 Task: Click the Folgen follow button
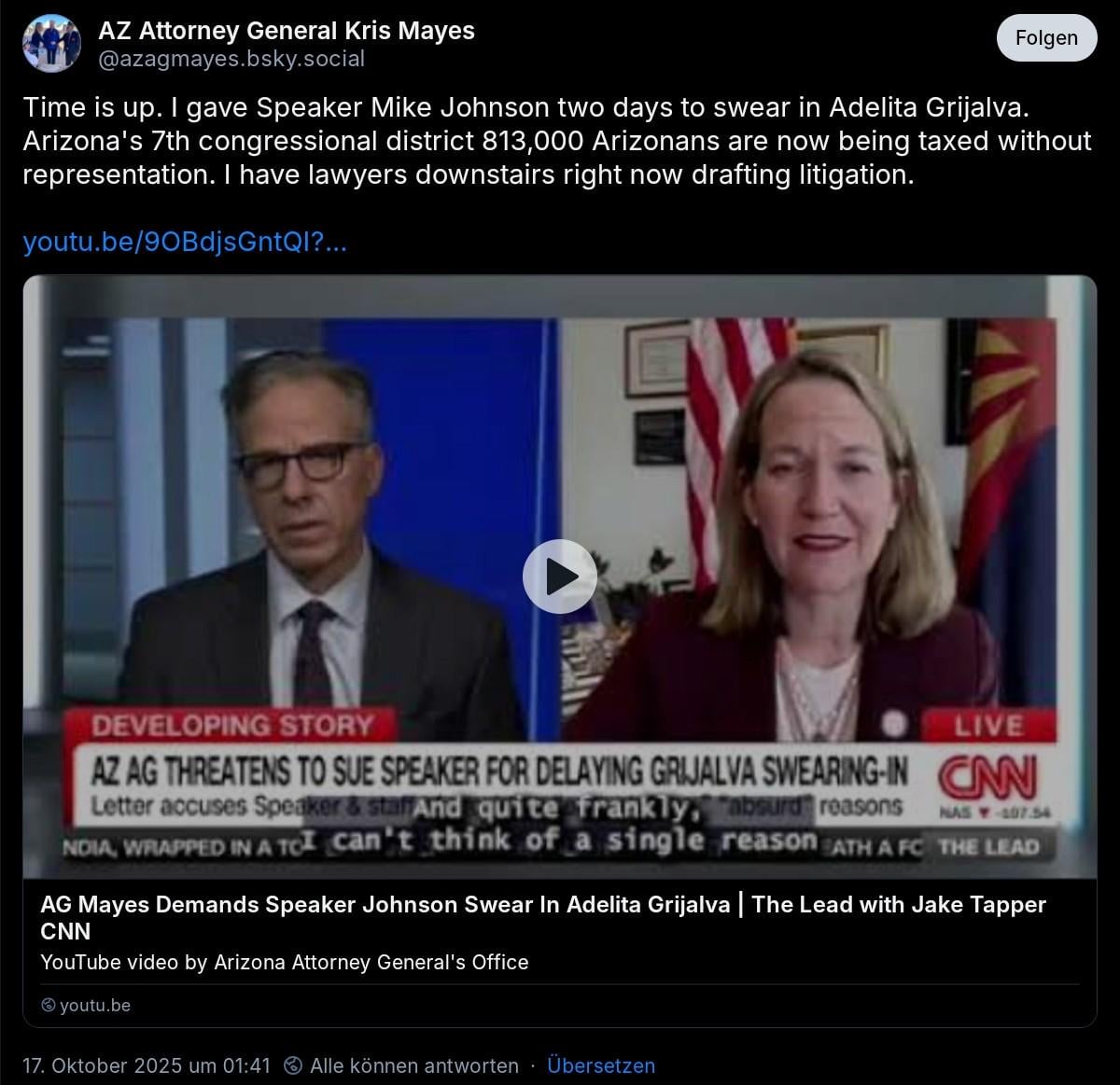click(1046, 38)
